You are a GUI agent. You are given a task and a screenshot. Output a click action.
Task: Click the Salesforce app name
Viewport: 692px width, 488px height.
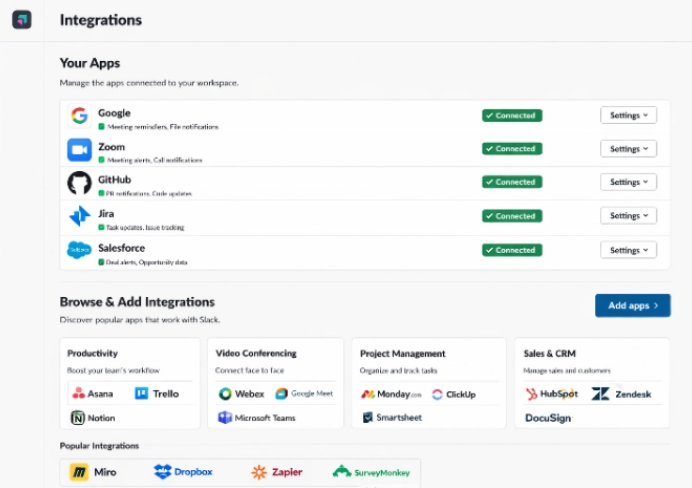pyautogui.click(x=121, y=248)
